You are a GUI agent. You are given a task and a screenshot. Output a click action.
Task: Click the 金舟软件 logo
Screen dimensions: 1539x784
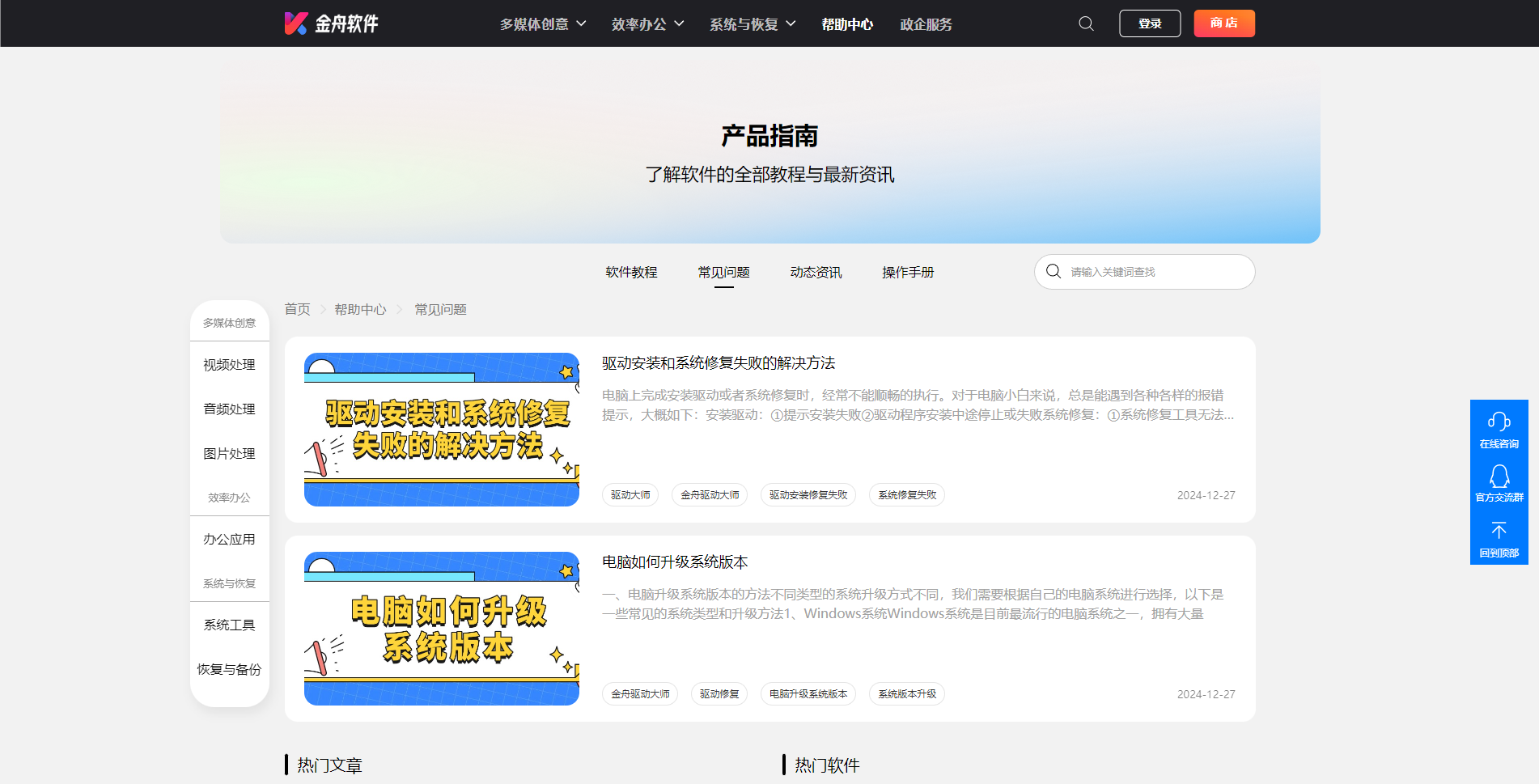pyautogui.click(x=331, y=23)
